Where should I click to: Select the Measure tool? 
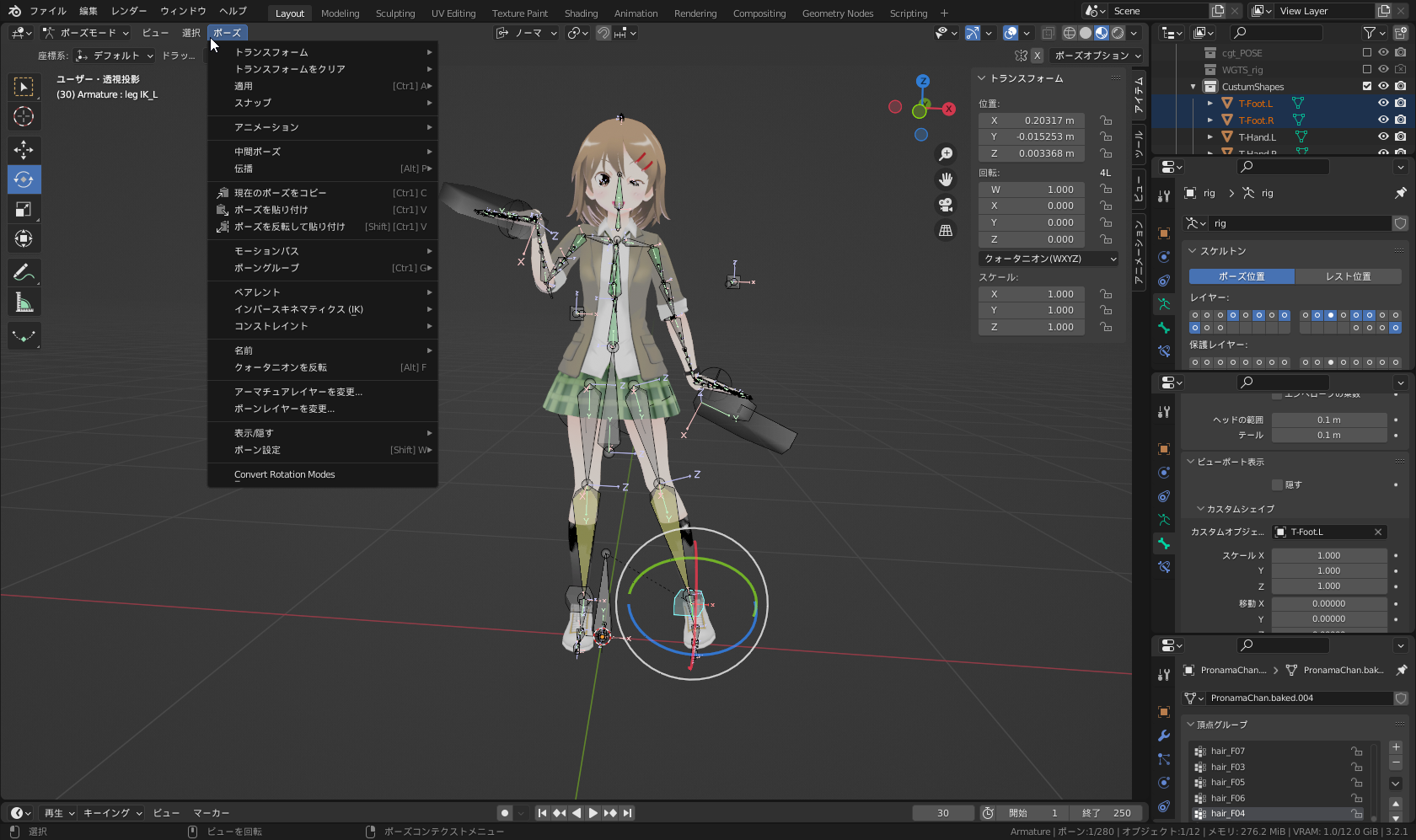24,302
